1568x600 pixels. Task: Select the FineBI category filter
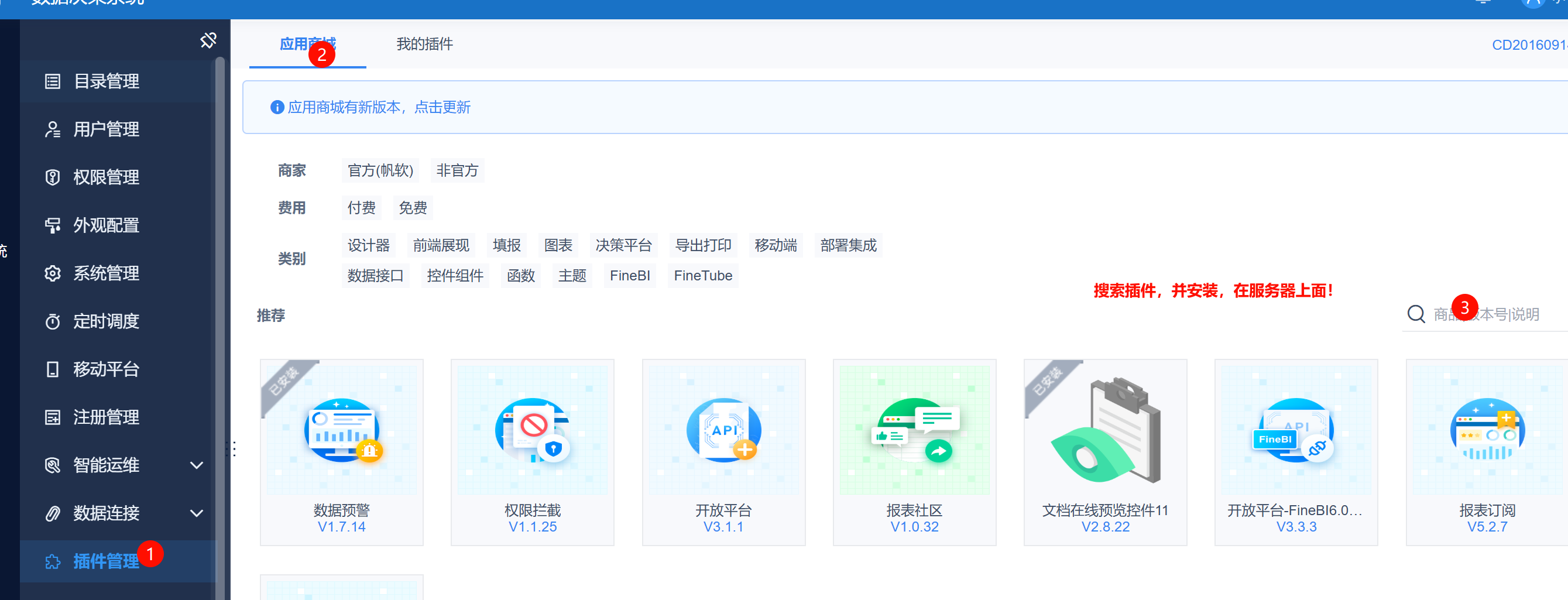click(630, 276)
